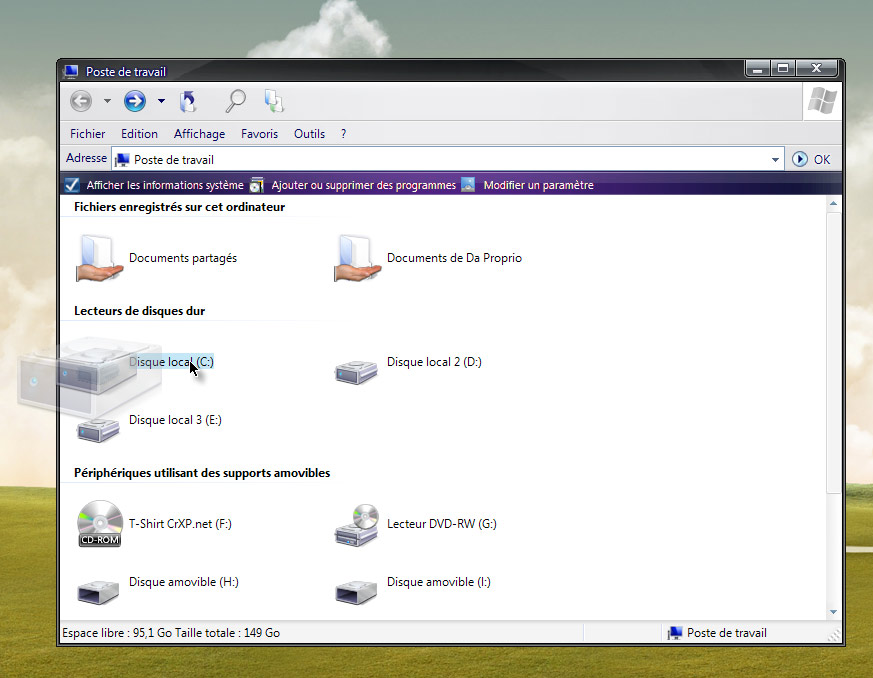873x678 pixels.
Task: Minimize the Poste de travail window
Action: (757, 68)
